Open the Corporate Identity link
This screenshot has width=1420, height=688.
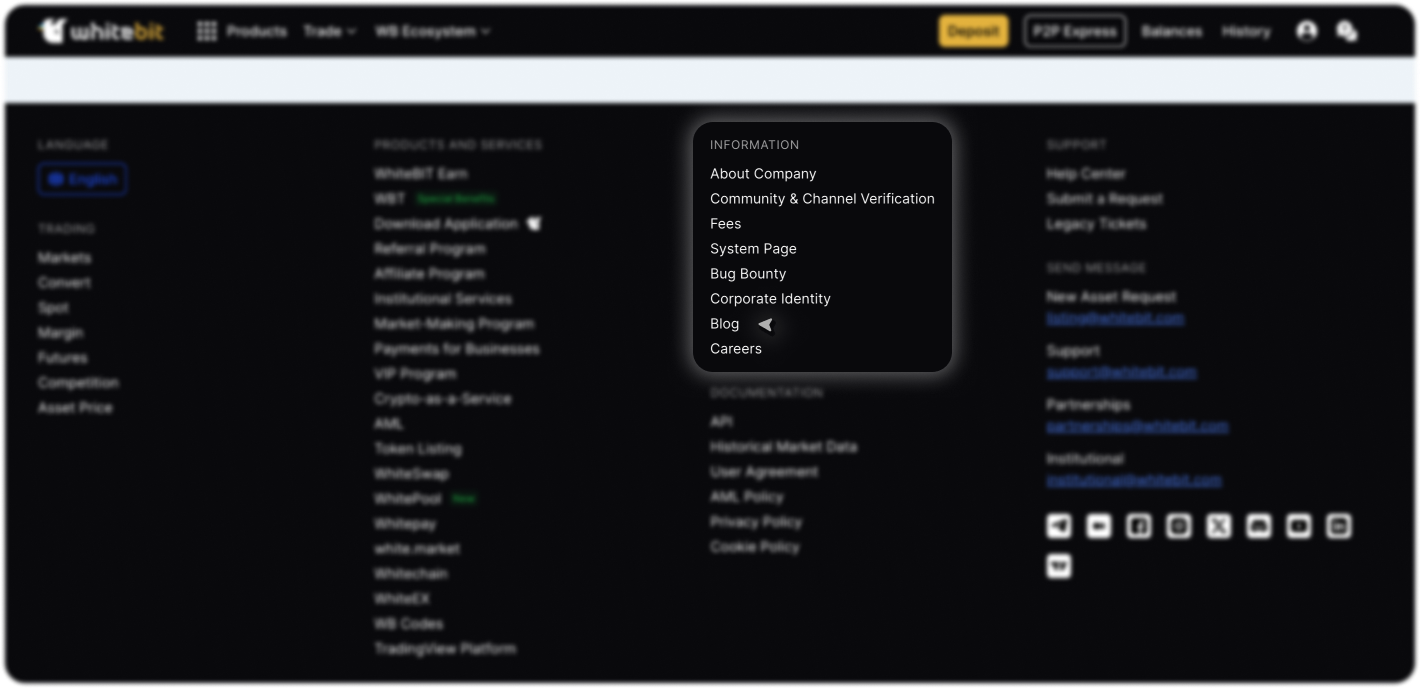tap(770, 299)
